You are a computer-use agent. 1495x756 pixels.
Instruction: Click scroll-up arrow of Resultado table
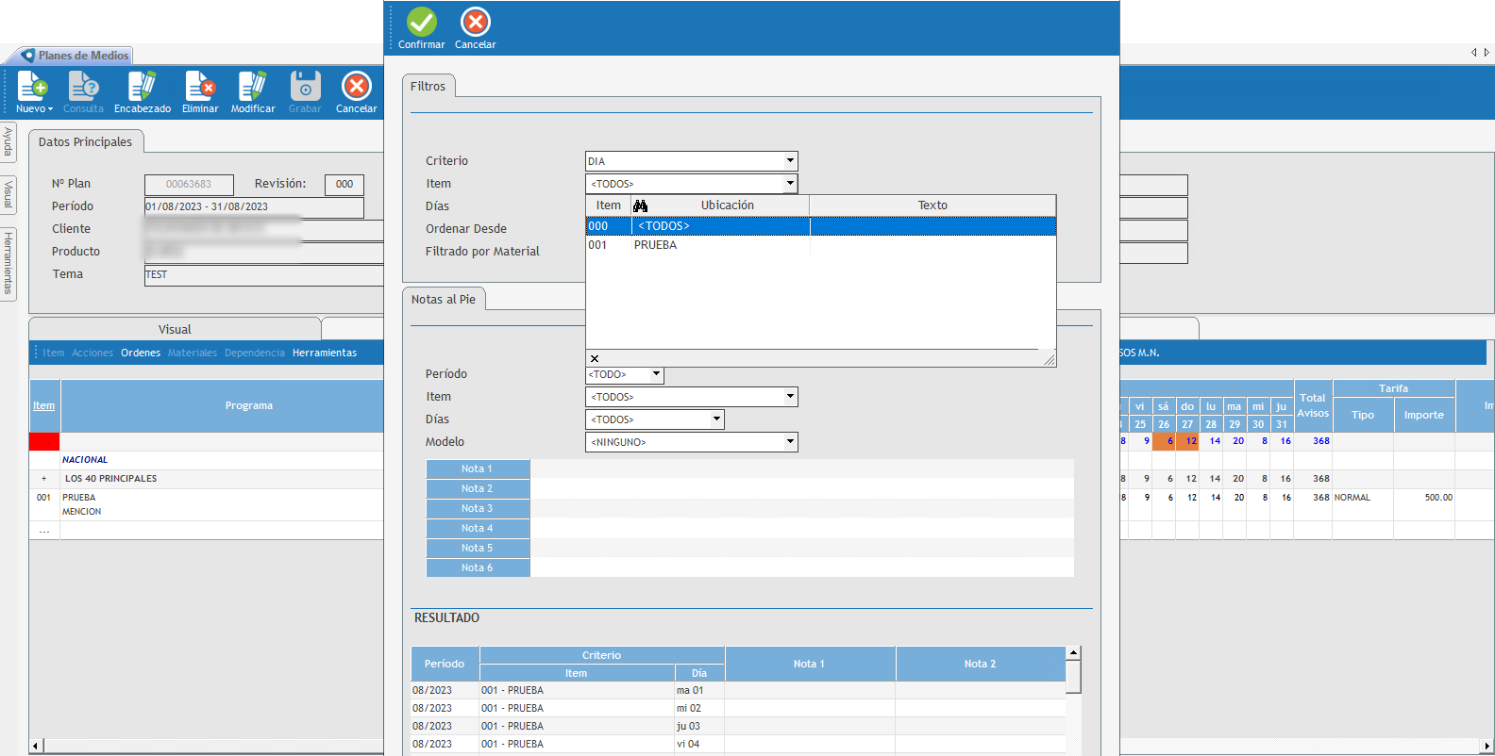[x=1074, y=654]
